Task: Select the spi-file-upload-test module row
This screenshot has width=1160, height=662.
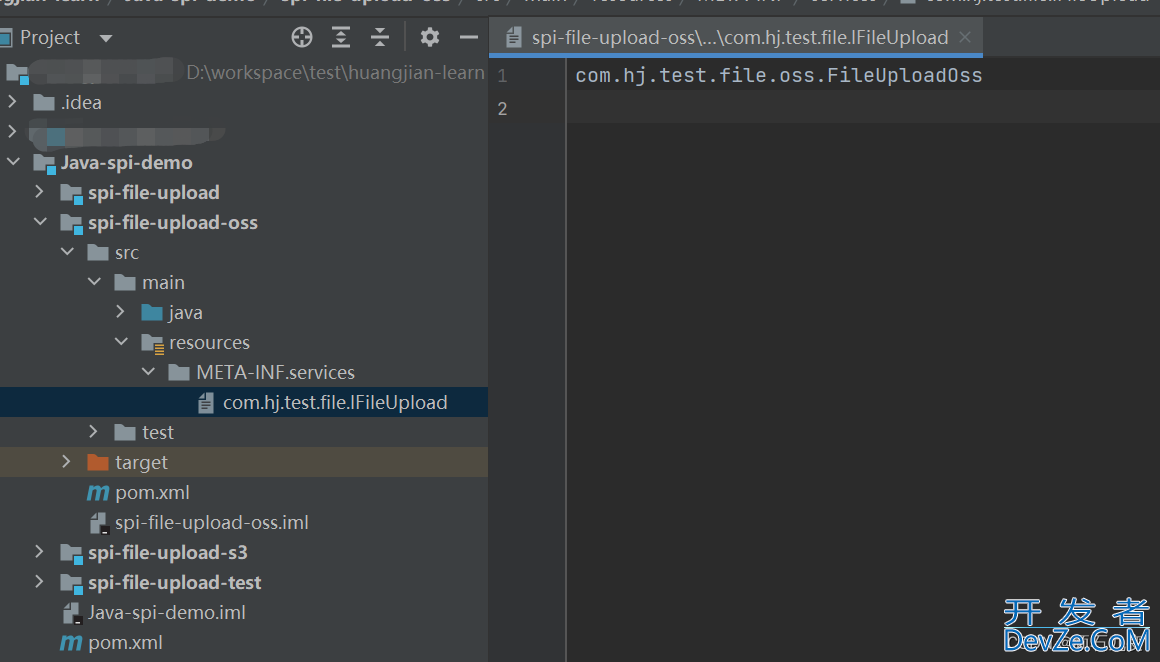Action: tap(244, 582)
